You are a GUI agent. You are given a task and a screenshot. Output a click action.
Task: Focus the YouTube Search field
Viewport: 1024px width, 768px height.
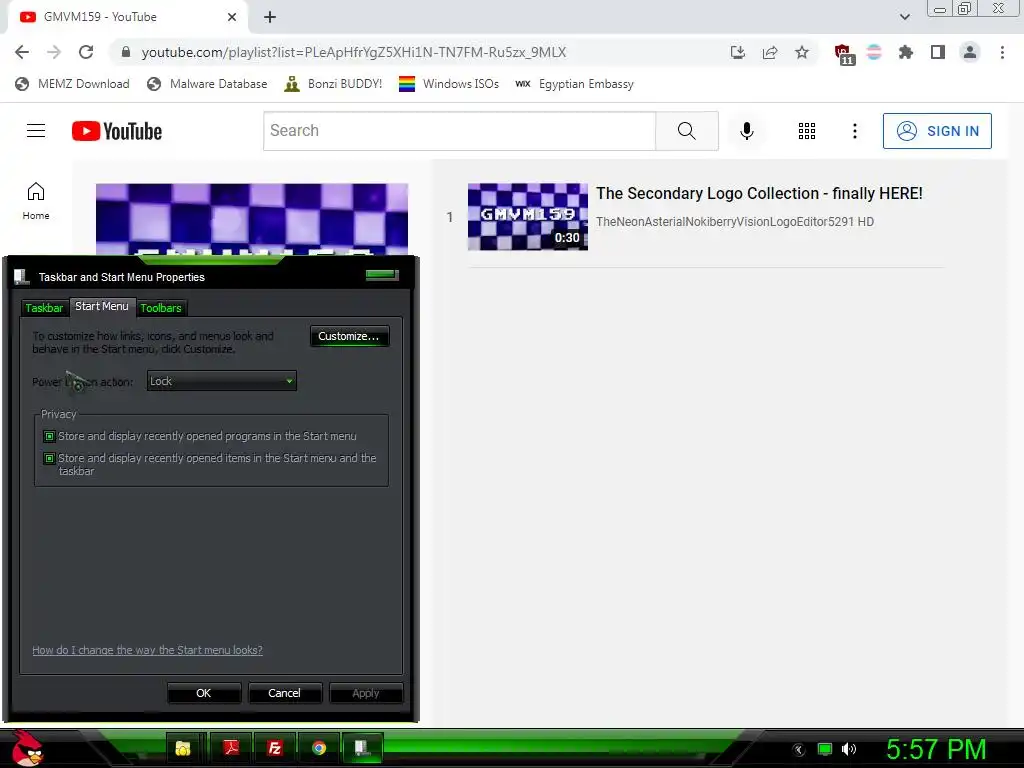459,131
